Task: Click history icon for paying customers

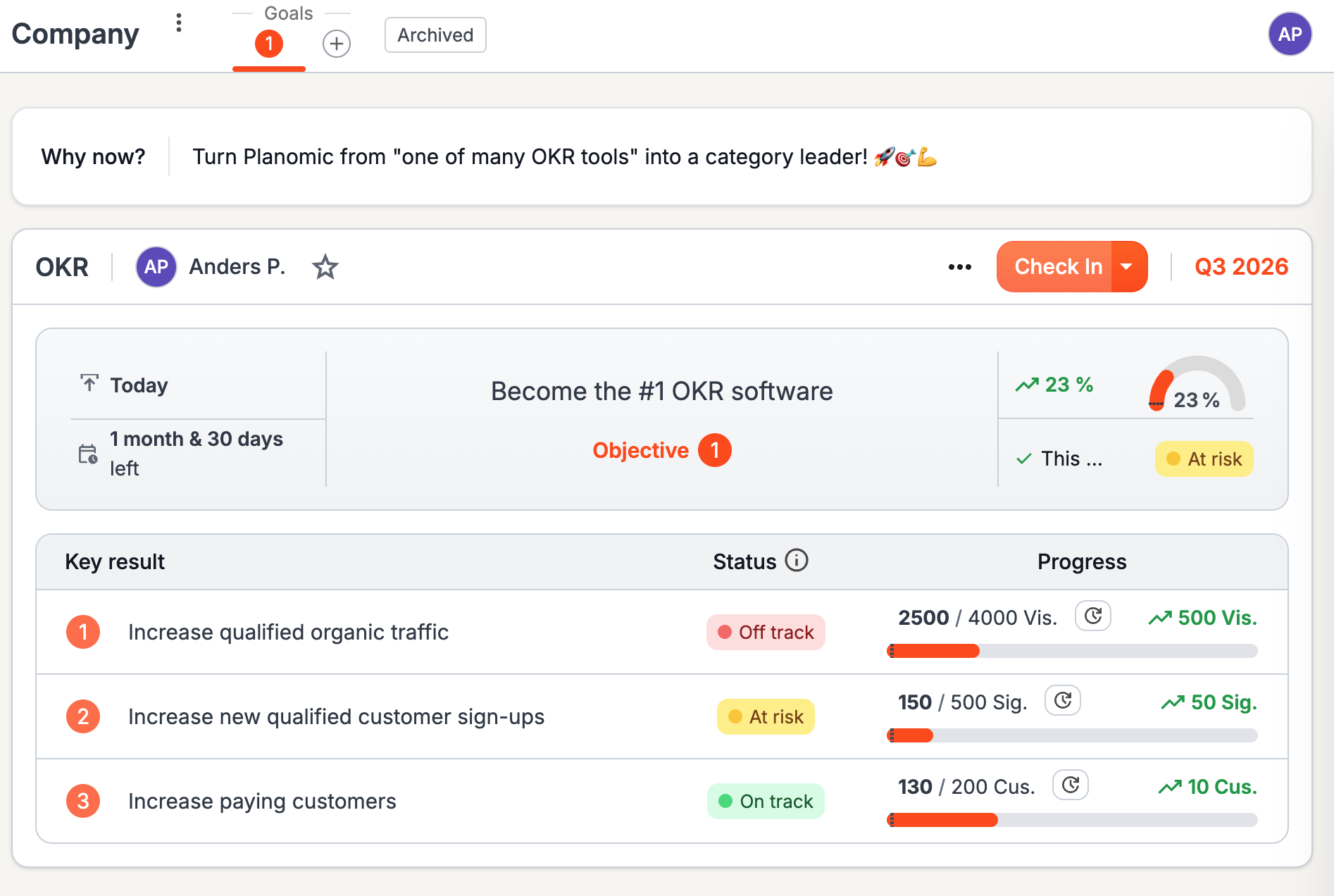Action: [1070, 785]
